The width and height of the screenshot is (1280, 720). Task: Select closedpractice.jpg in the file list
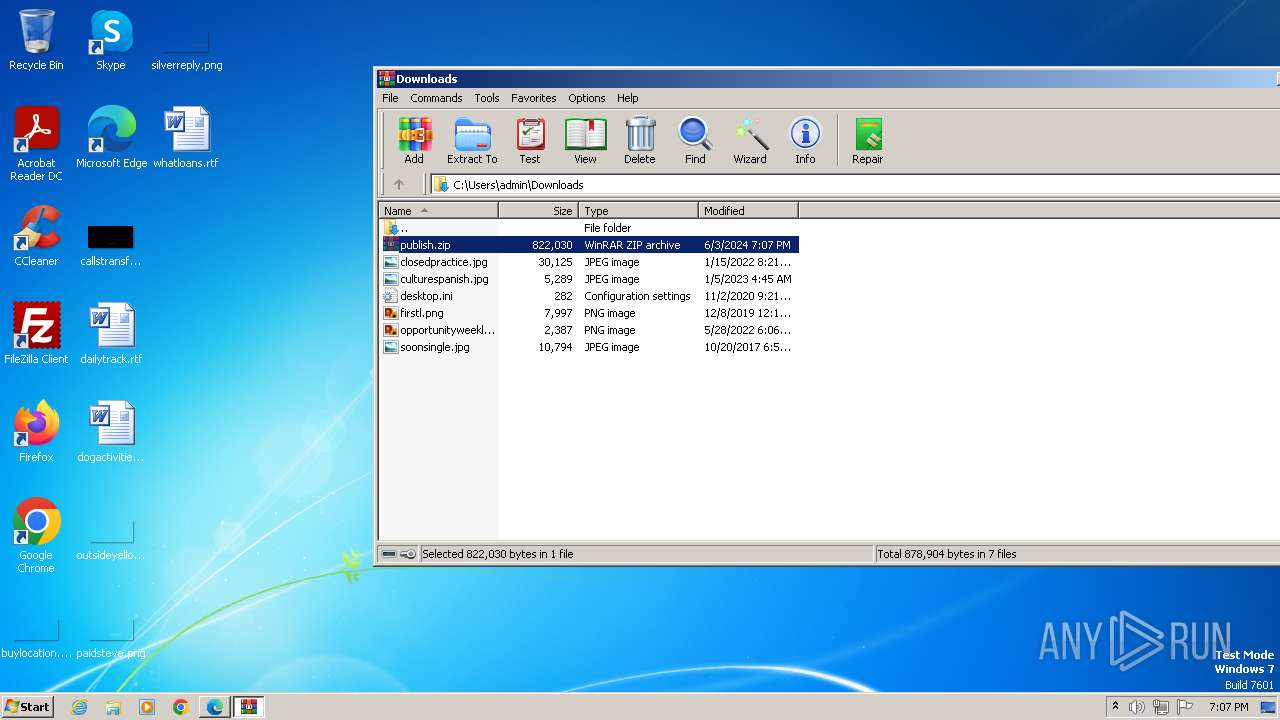(589, 262)
